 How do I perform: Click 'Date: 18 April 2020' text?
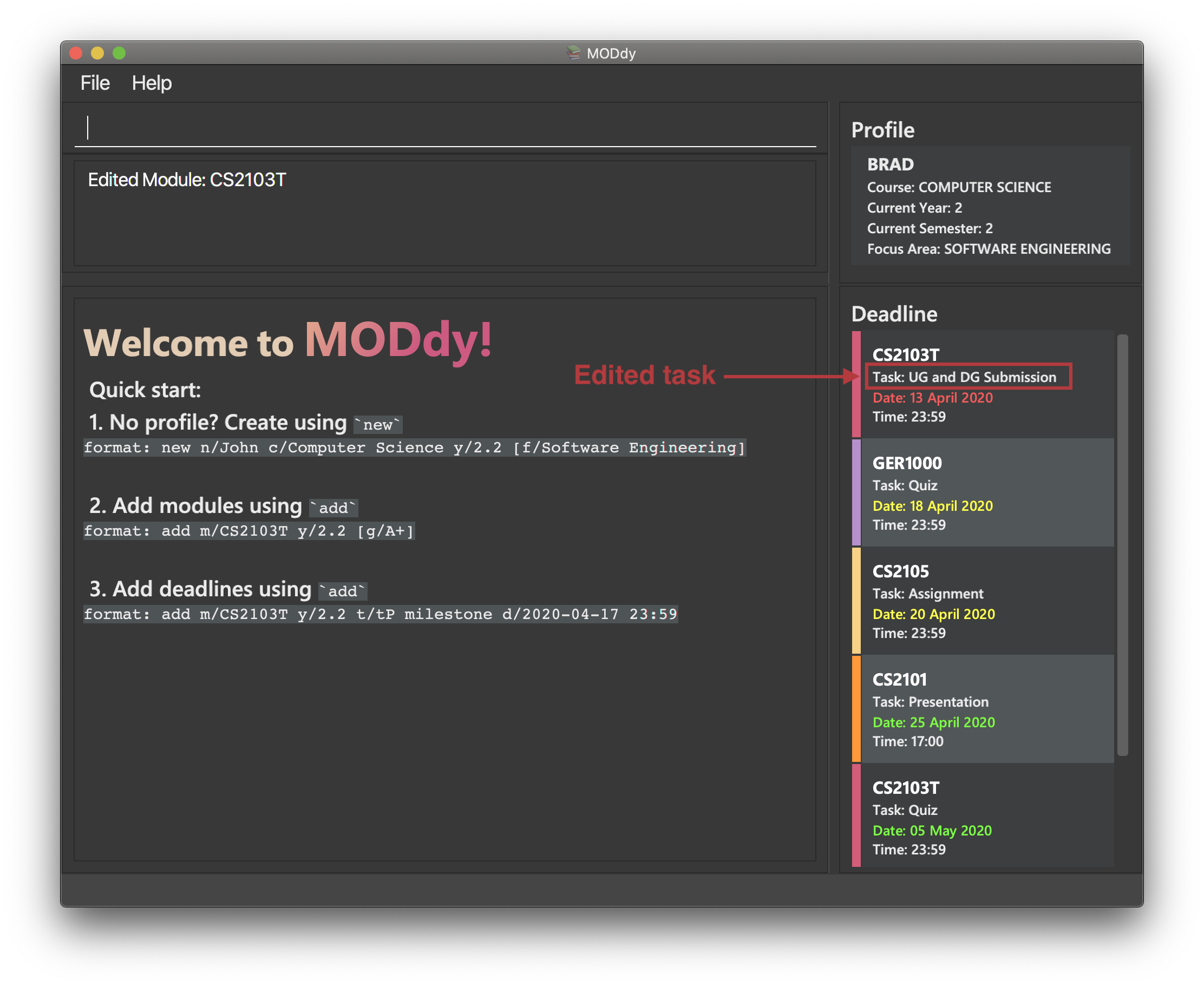click(932, 505)
